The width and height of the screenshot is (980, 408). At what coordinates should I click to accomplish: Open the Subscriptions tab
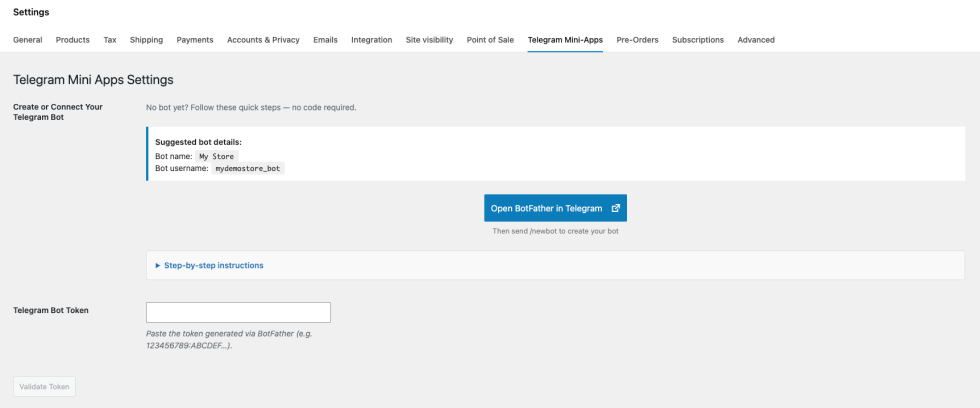click(x=698, y=40)
